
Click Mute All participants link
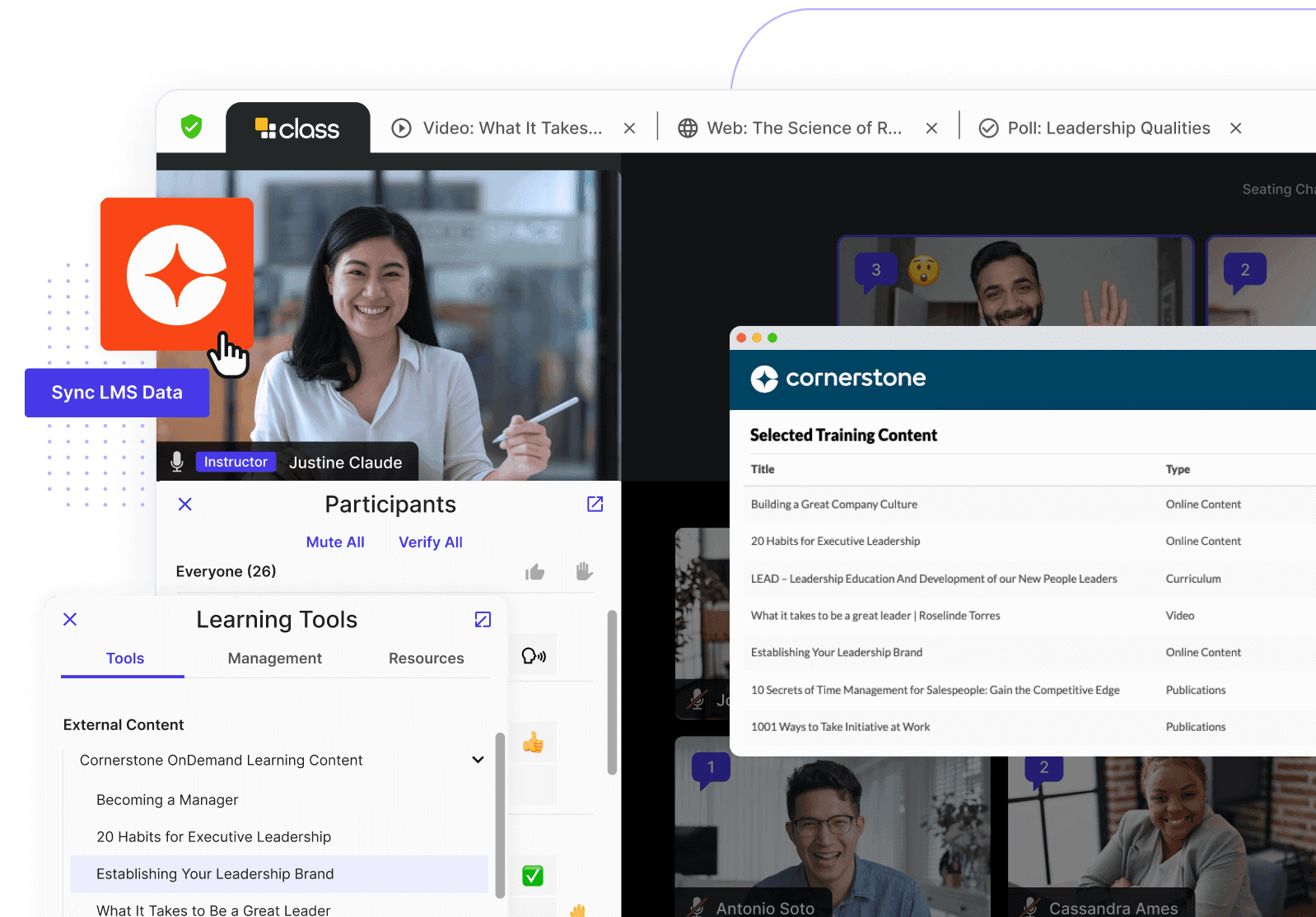click(335, 542)
